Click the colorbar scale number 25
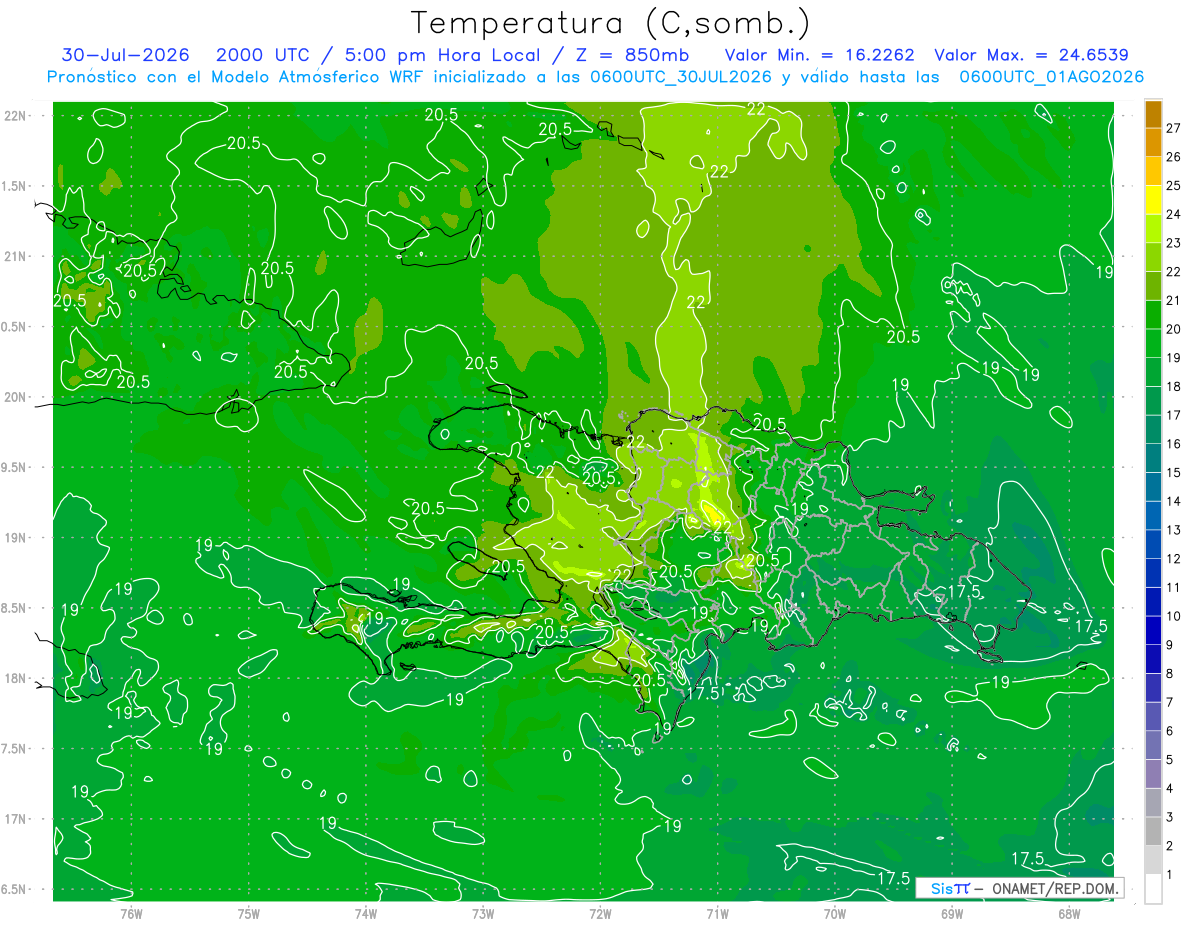Image resolution: width=1200 pixels, height=927 pixels. point(1173,186)
